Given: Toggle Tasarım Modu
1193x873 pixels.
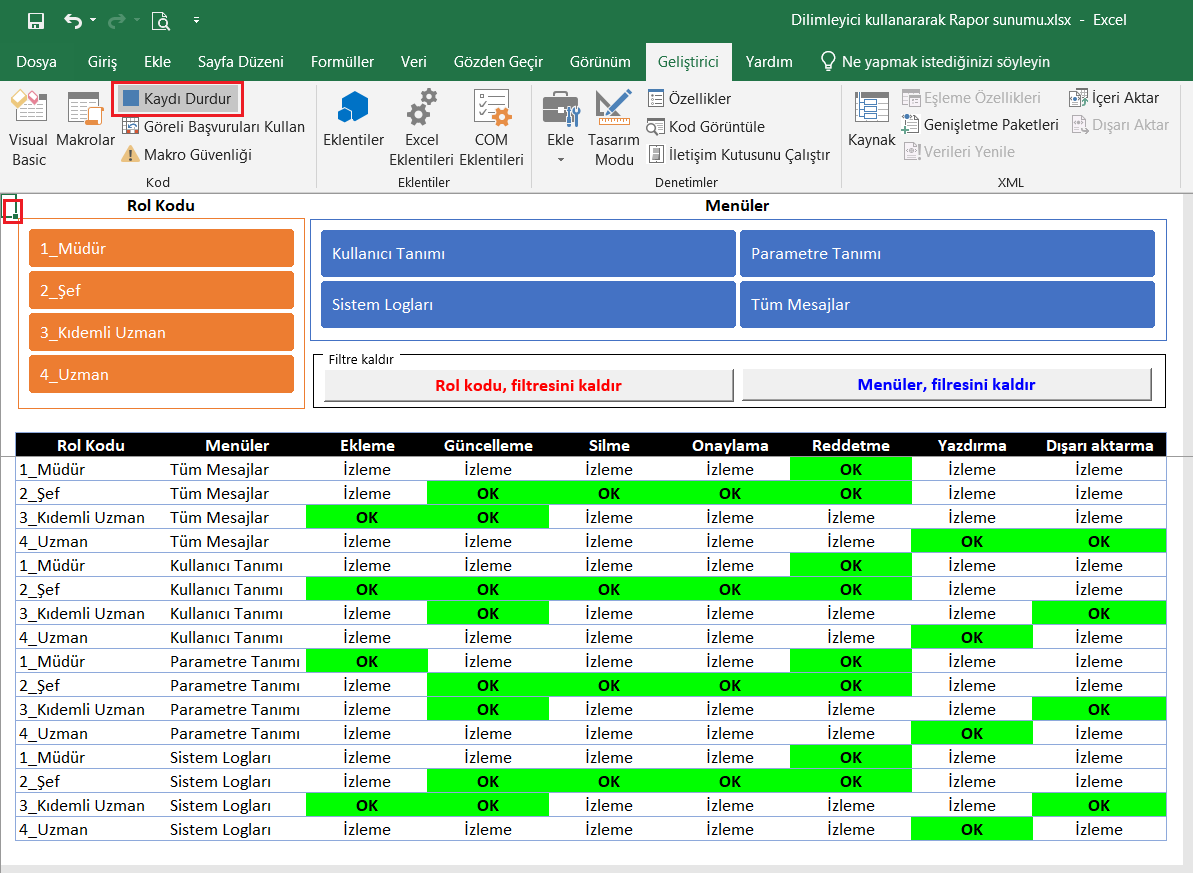Looking at the screenshot, I should (614, 128).
